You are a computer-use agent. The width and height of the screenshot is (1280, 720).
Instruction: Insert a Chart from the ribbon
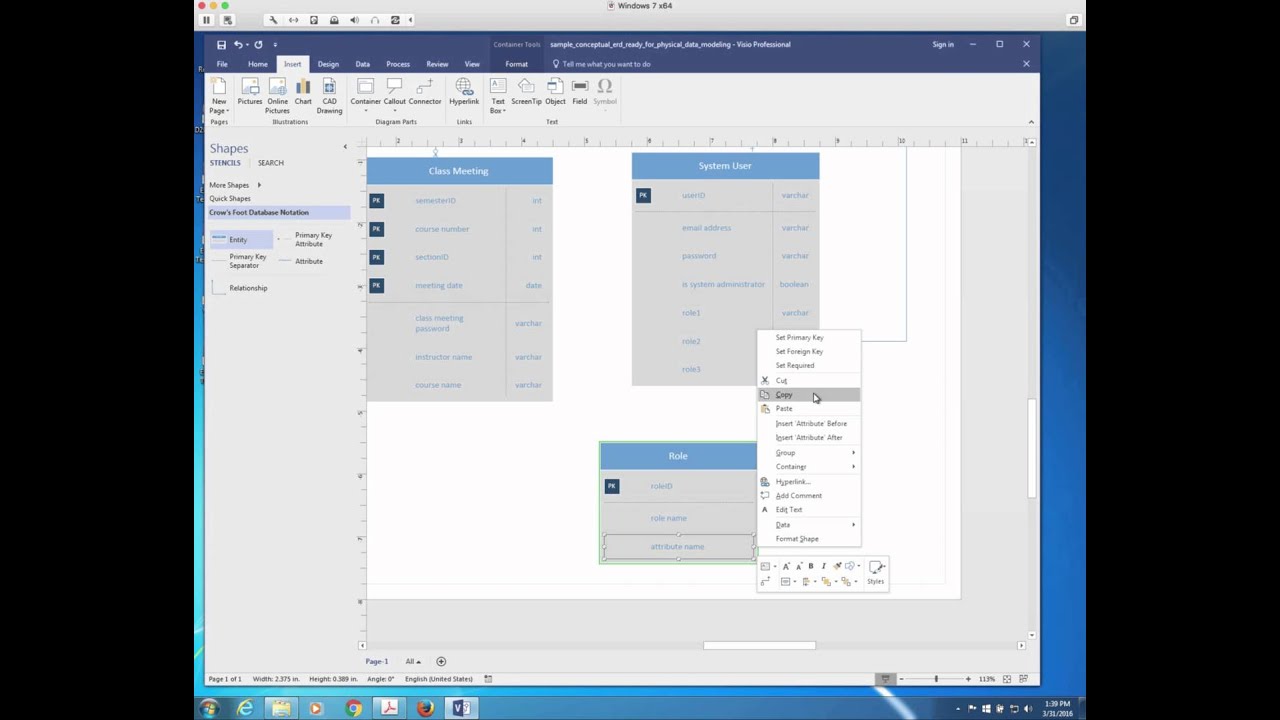click(303, 92)
